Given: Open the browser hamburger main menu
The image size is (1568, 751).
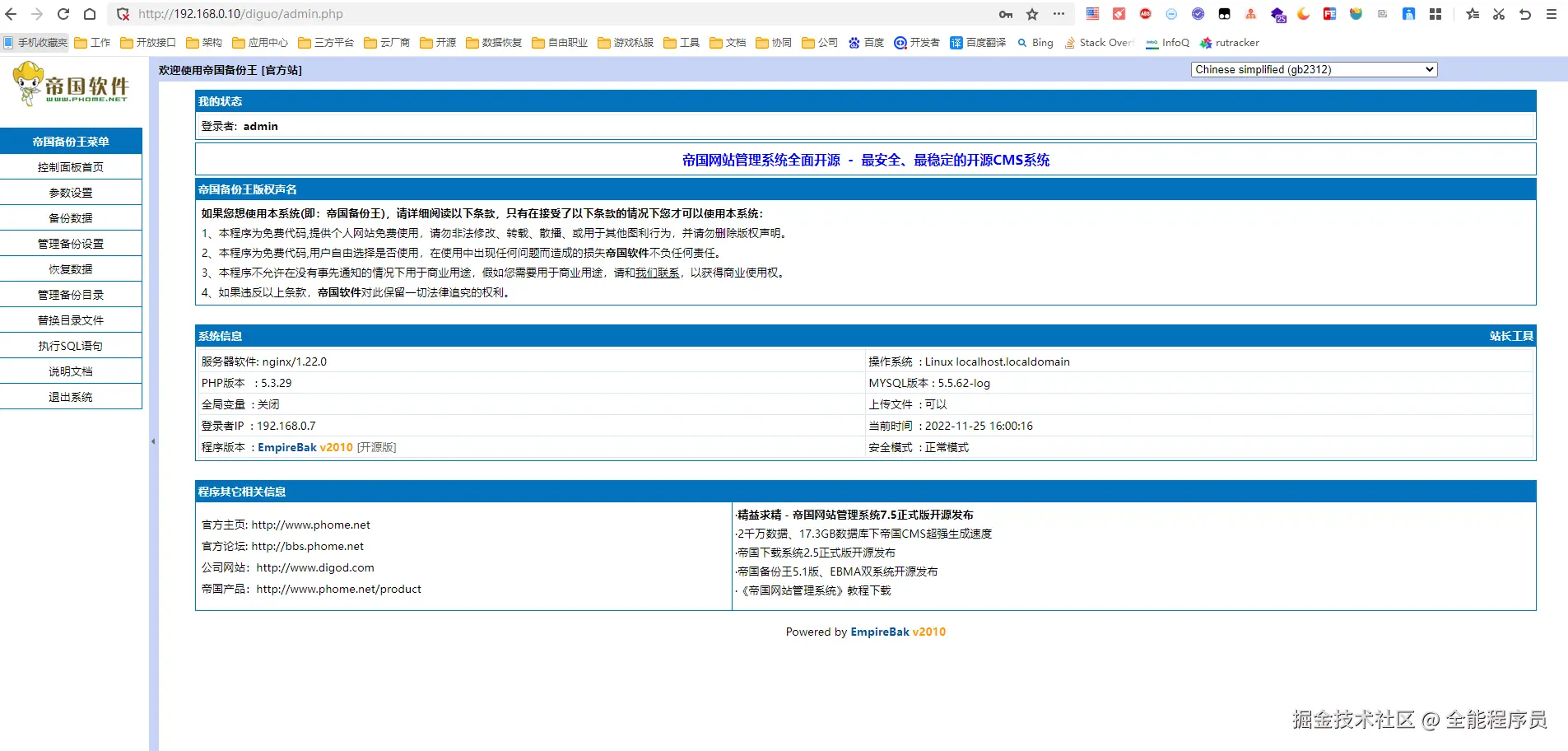Looking at the screenshot, I should coord(1552,14).
